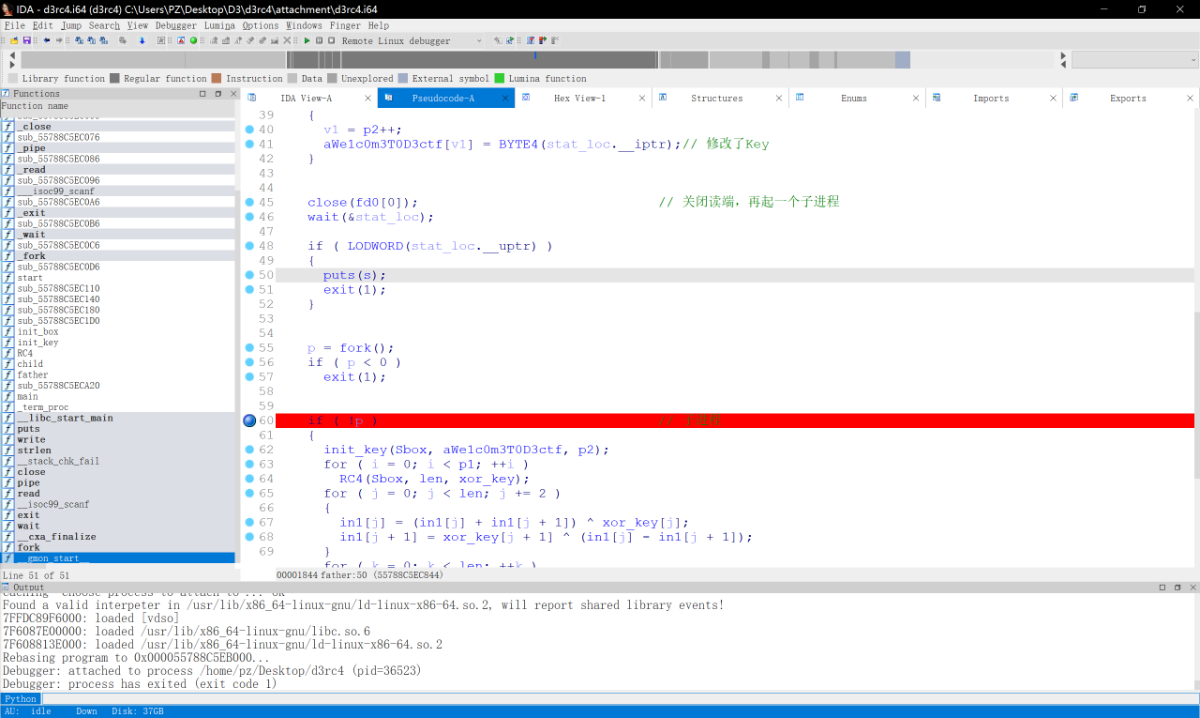Open the Finger menu
The image size is (1200, 718).
[x=346, y=25]
